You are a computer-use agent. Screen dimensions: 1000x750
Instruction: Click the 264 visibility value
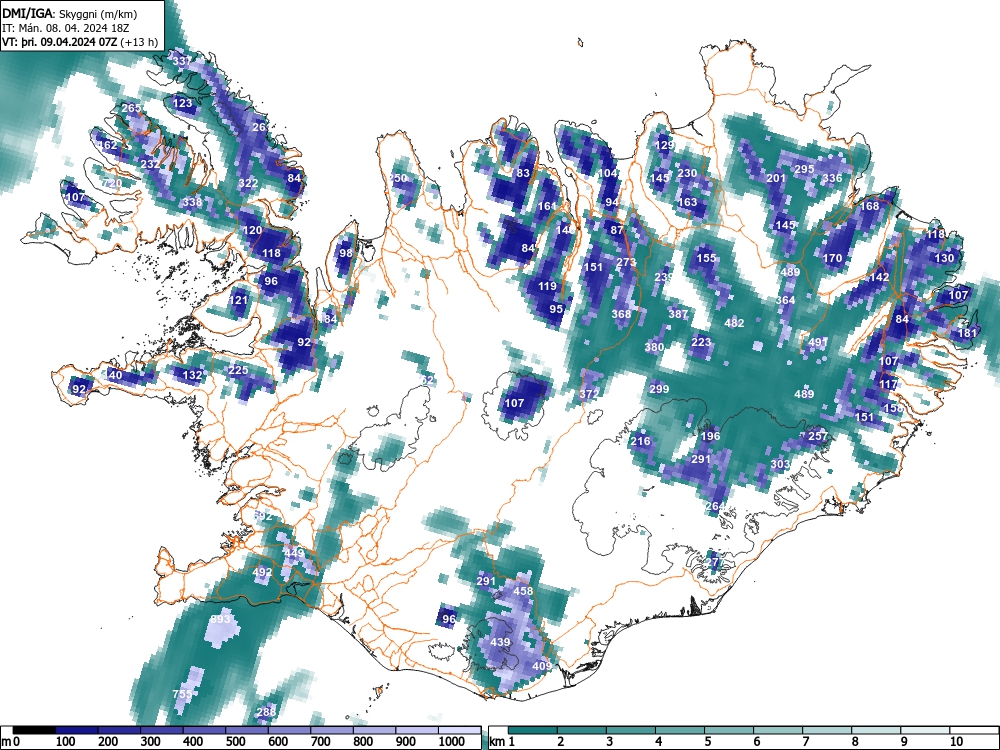(715, 507)
